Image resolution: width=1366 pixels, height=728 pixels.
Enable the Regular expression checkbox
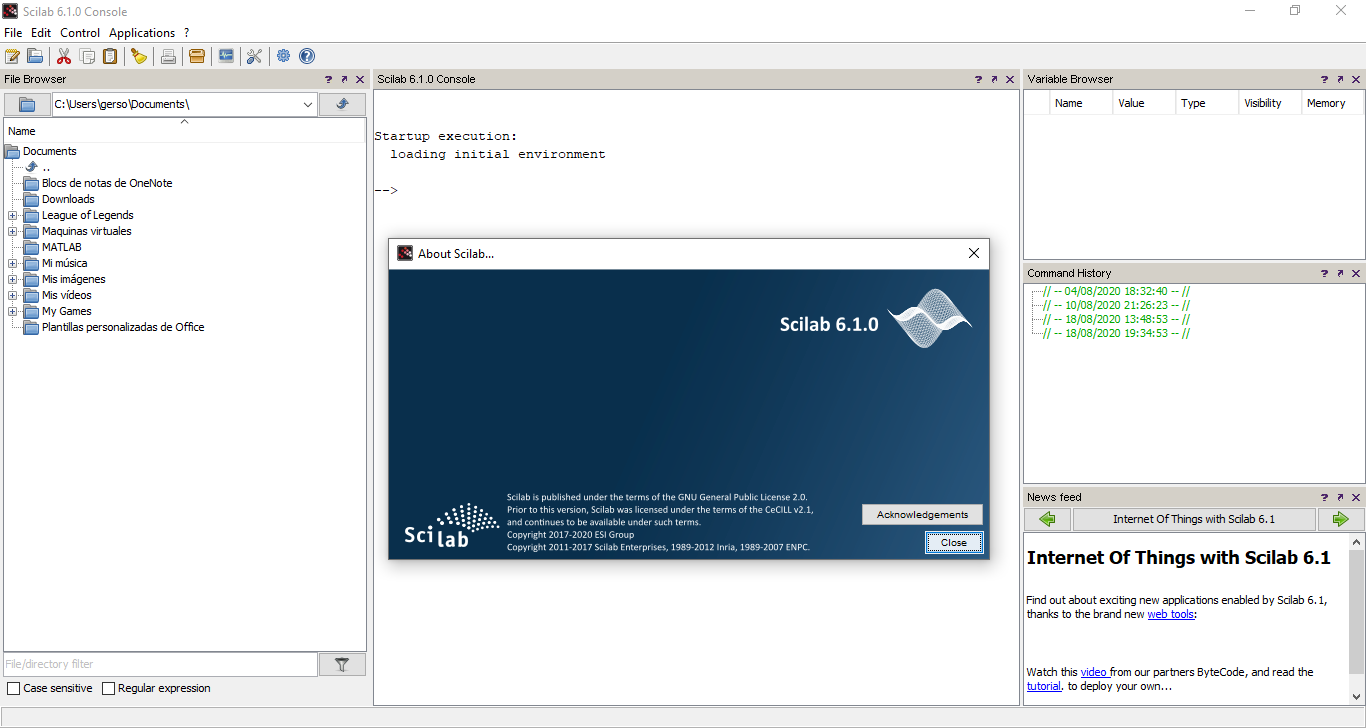coord(108,688)
